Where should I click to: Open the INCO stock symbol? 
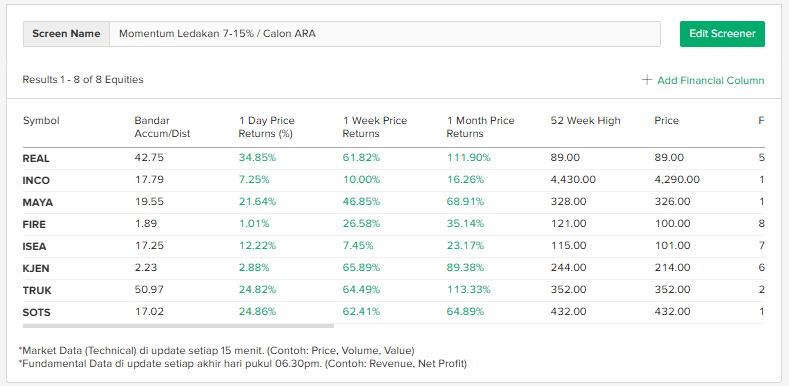[36, 181]
